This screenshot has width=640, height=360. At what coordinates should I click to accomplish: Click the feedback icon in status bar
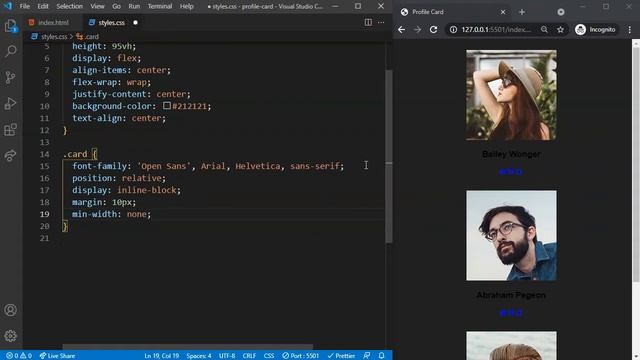click(x=367, y=356)
